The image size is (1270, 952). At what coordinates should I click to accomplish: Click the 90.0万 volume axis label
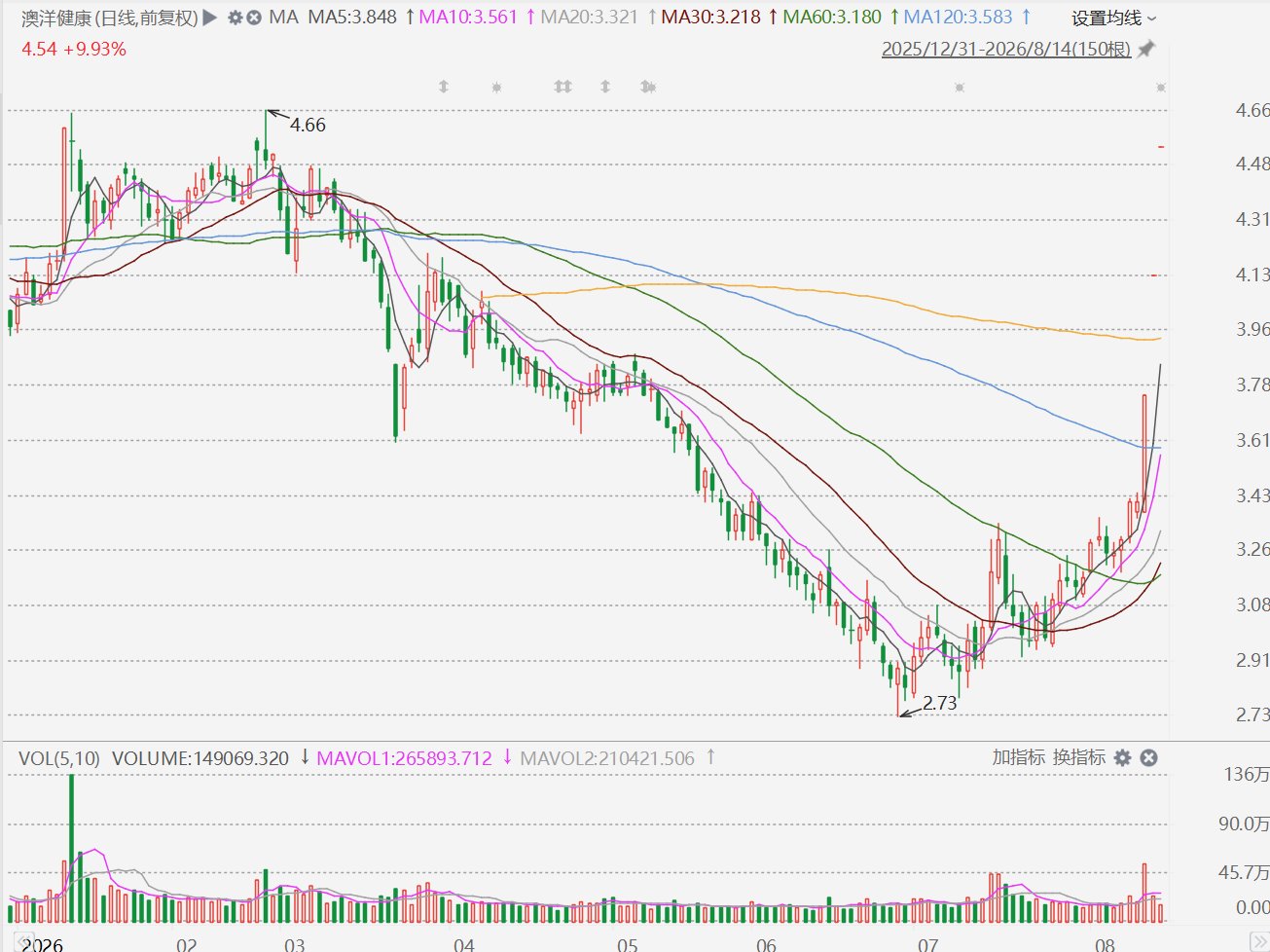point(1245,824)
